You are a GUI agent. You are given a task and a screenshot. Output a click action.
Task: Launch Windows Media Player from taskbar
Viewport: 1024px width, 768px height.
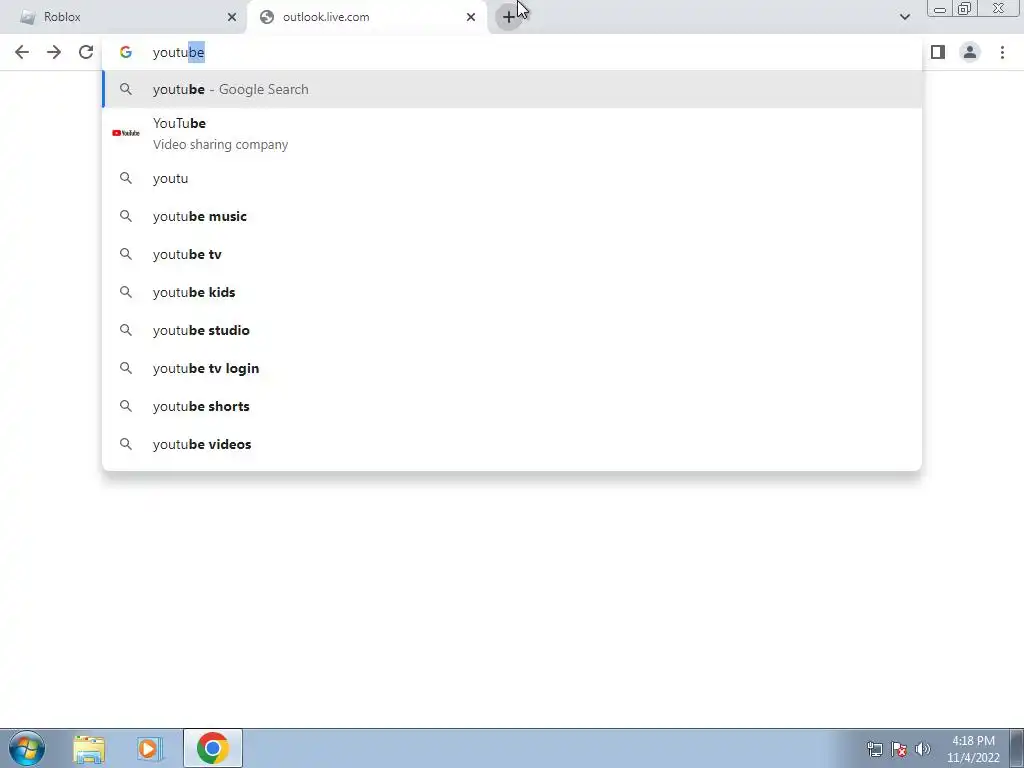click(x=149, y=748)
